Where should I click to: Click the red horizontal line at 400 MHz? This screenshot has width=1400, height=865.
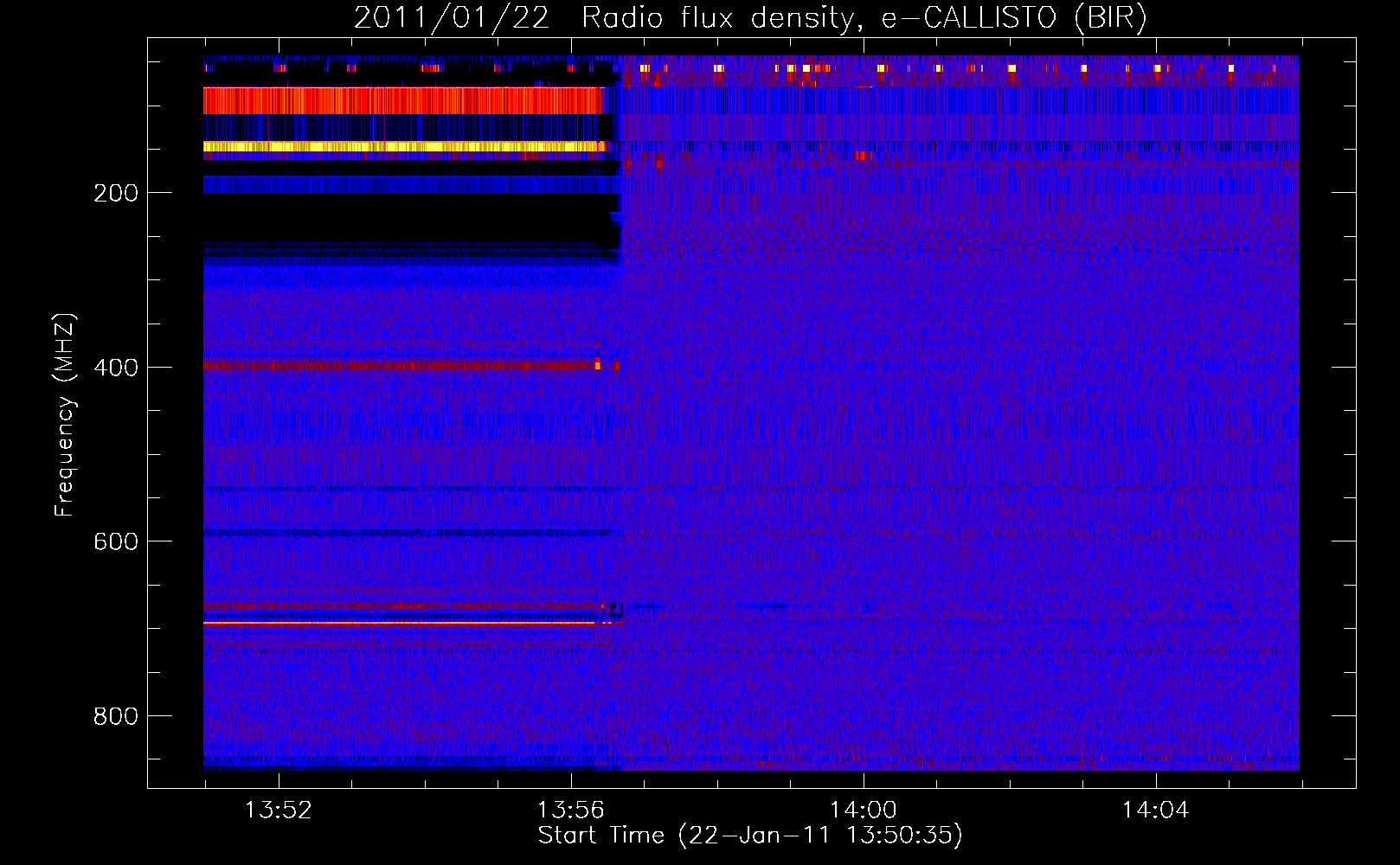411,366
